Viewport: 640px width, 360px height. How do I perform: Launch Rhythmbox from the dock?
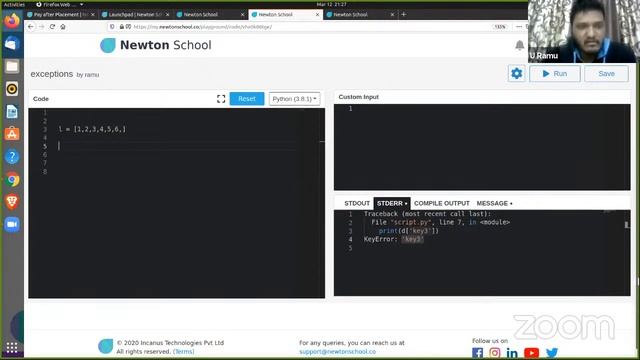point(12,89)
